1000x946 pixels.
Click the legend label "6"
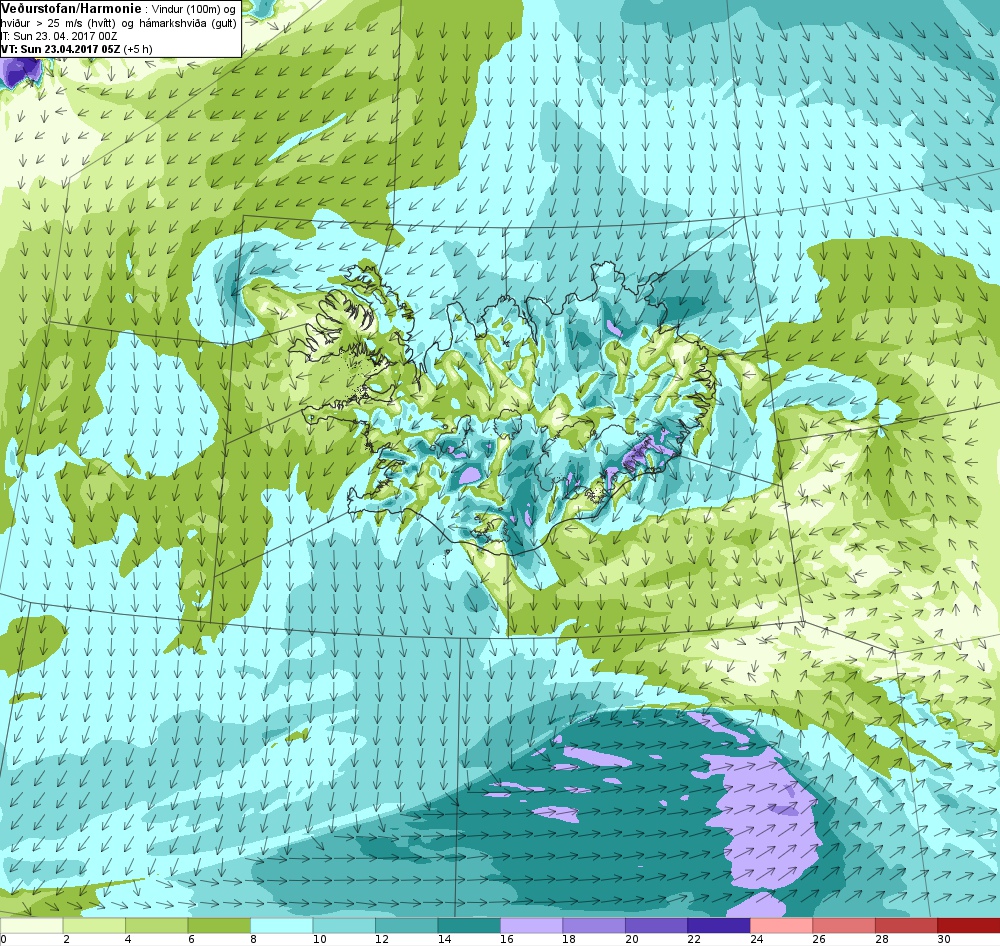[191, 939]
